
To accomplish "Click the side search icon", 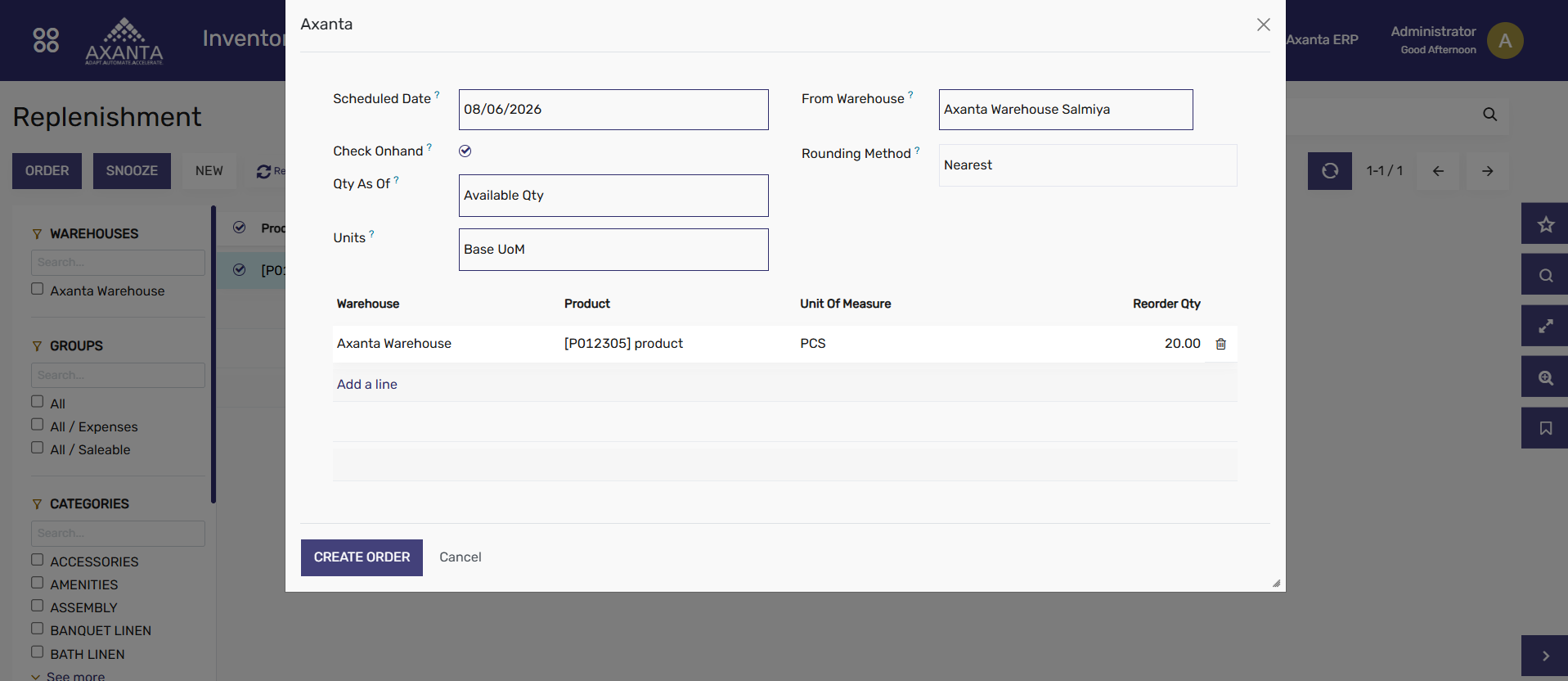I will [1545, 275].
